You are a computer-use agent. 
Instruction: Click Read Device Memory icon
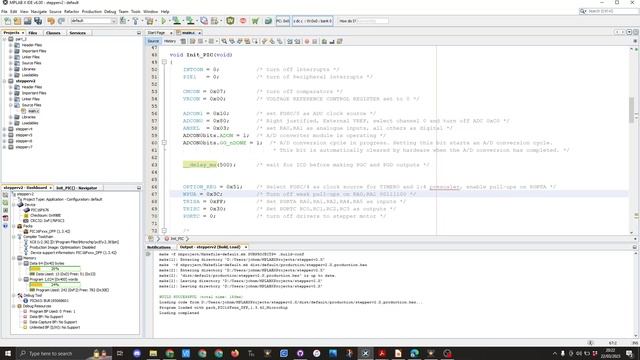190,21
